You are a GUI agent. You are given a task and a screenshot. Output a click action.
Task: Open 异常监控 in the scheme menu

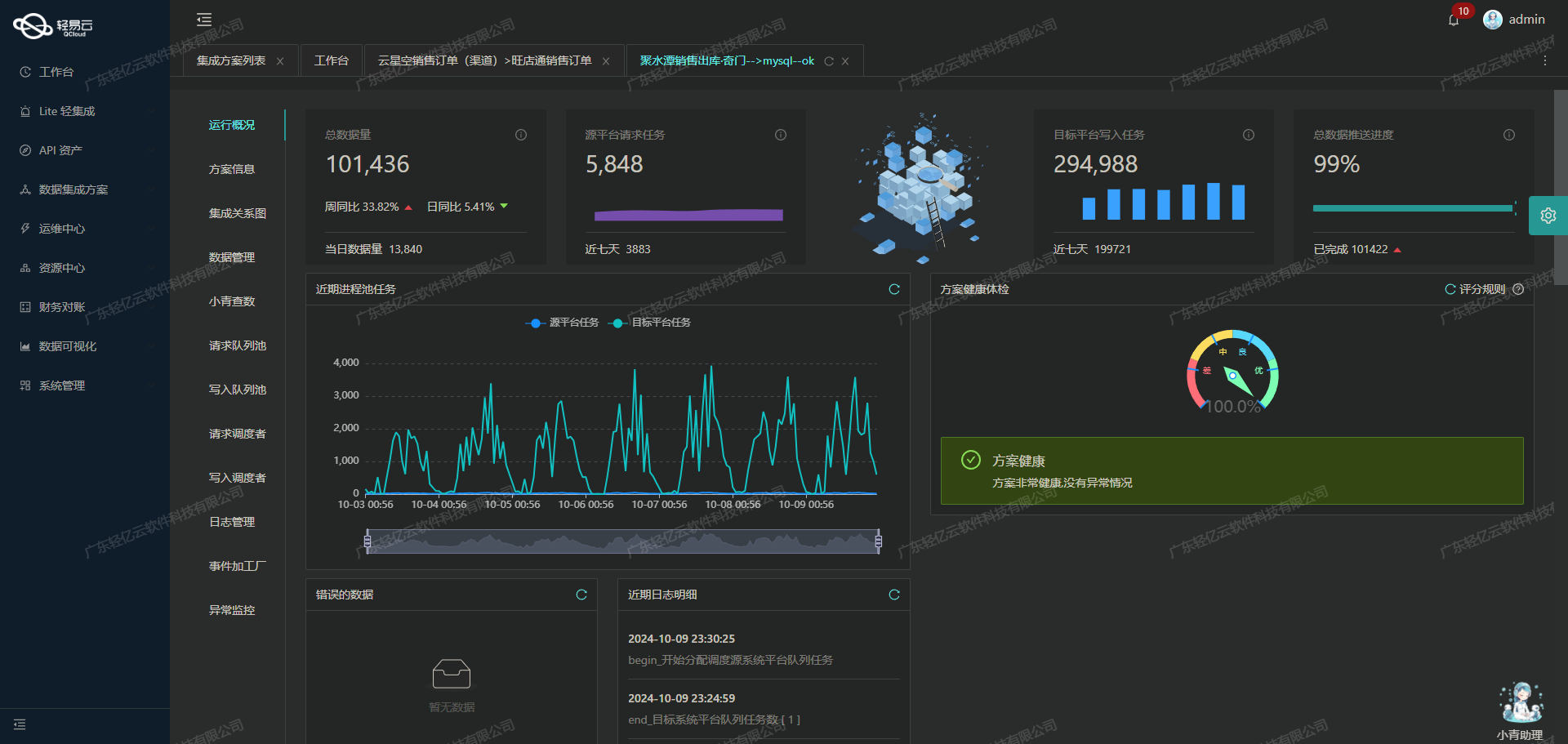tap(232, 610)
